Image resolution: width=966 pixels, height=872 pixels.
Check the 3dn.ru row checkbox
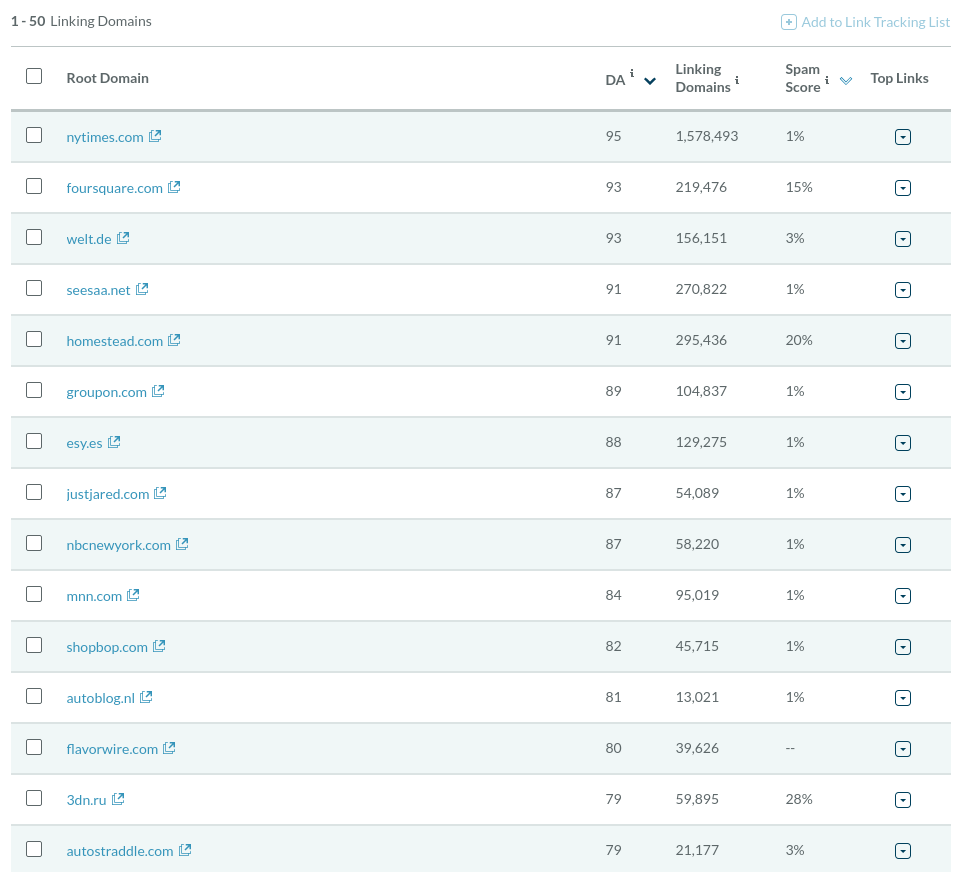(34, 798)
